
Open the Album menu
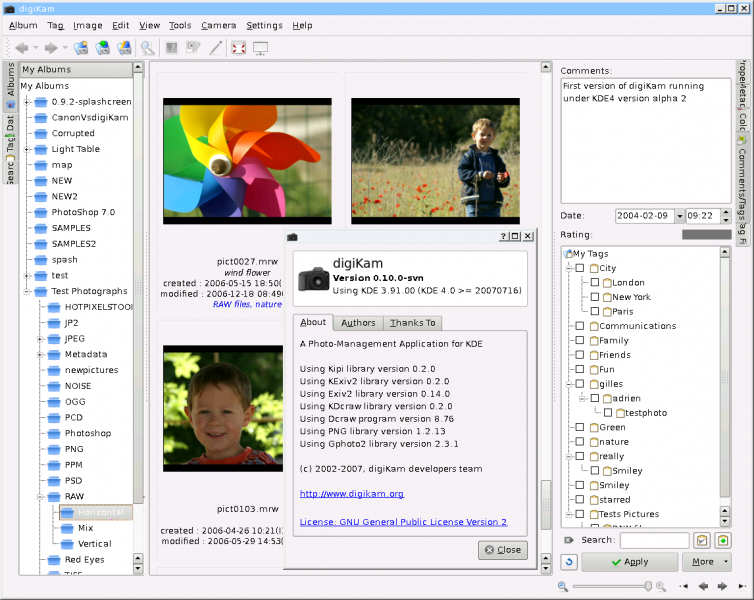23,25
